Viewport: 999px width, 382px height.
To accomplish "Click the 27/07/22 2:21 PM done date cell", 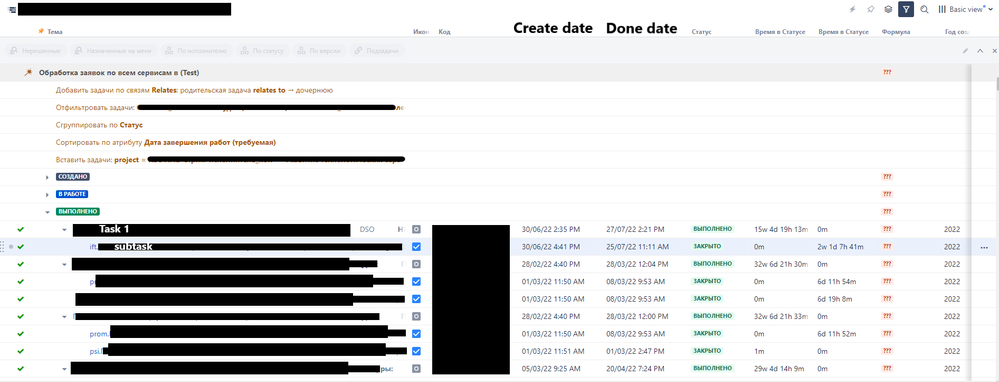I will point(635,229).
